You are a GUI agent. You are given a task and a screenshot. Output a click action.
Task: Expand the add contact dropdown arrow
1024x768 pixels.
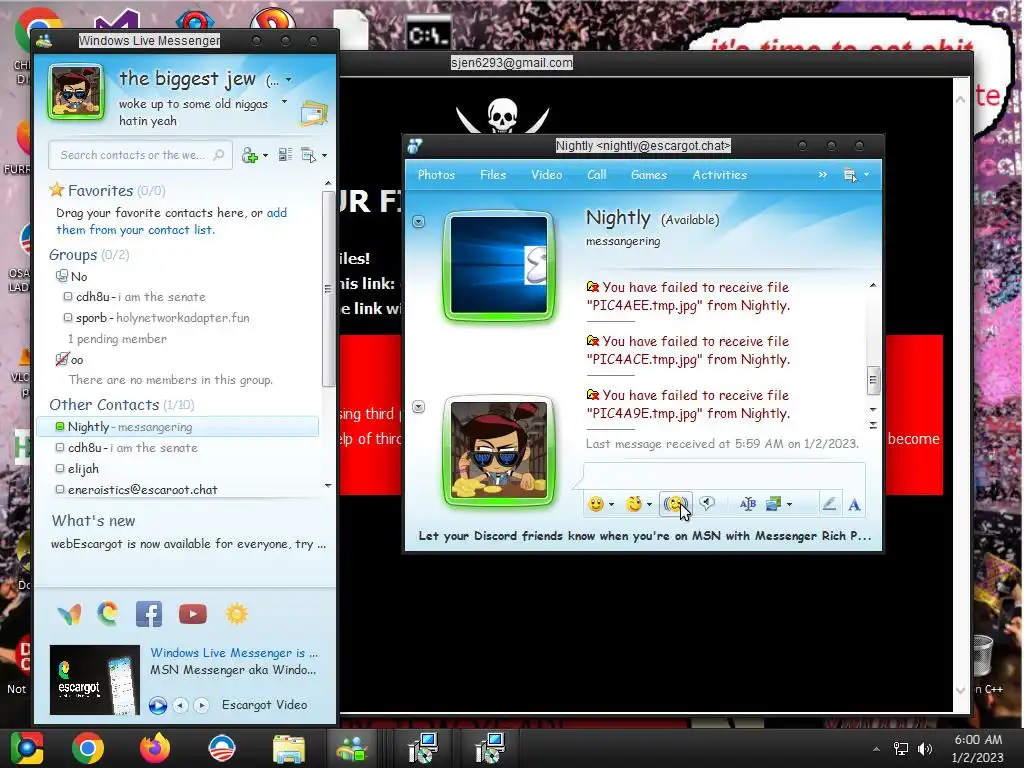(264, 155)
